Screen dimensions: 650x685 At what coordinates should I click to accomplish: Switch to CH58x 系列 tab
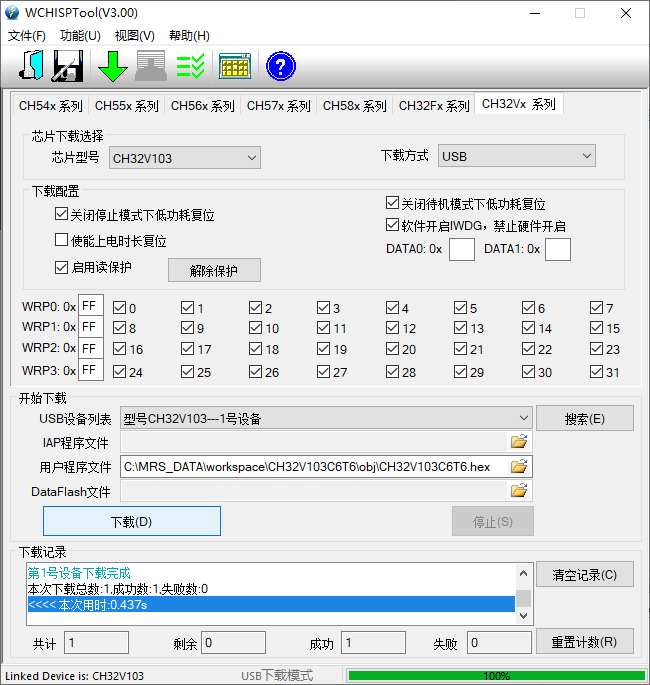(355, 105)
